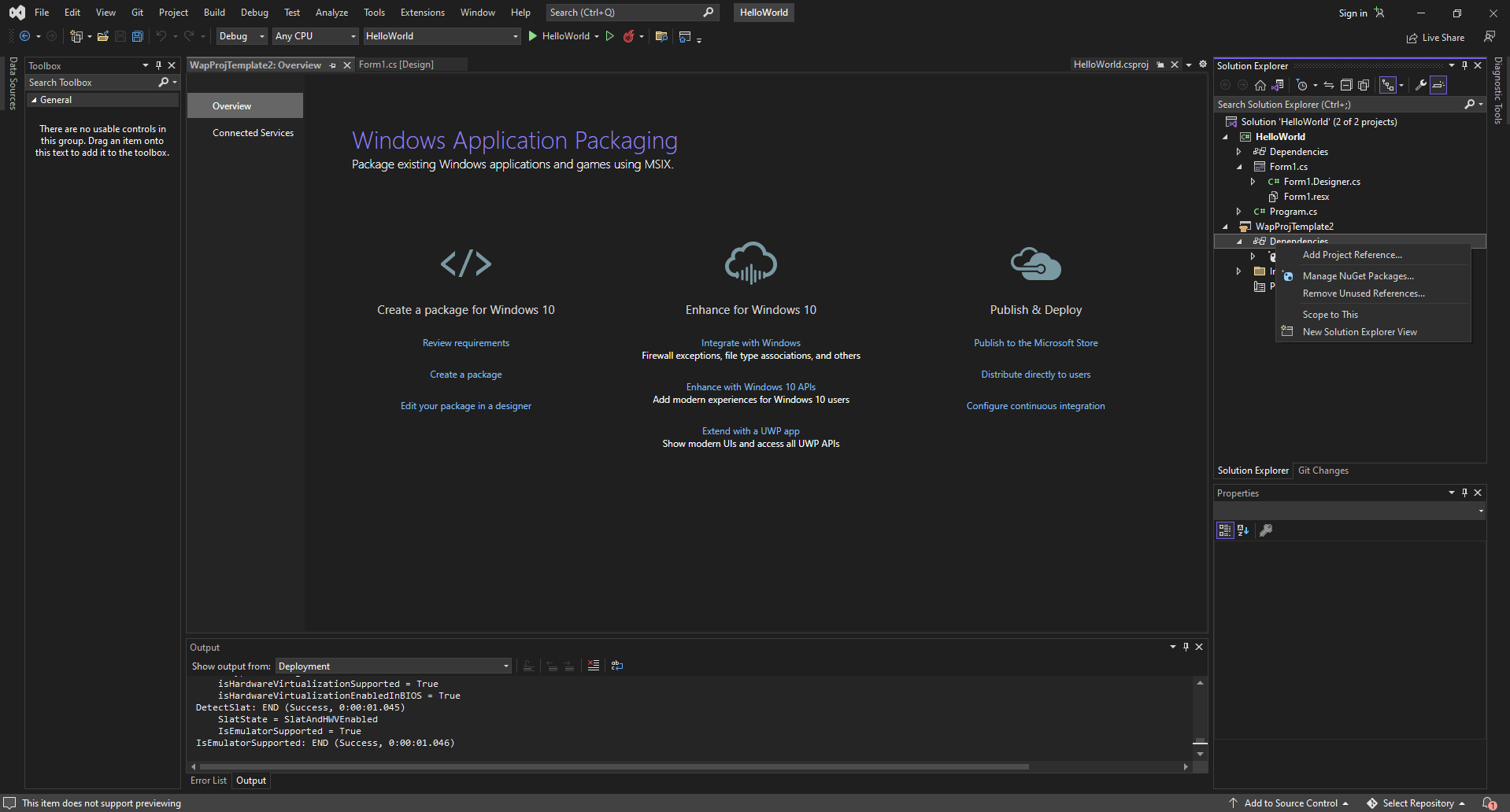
Task: Collapse the General group in Toolbox
Action: click(34, 100)
